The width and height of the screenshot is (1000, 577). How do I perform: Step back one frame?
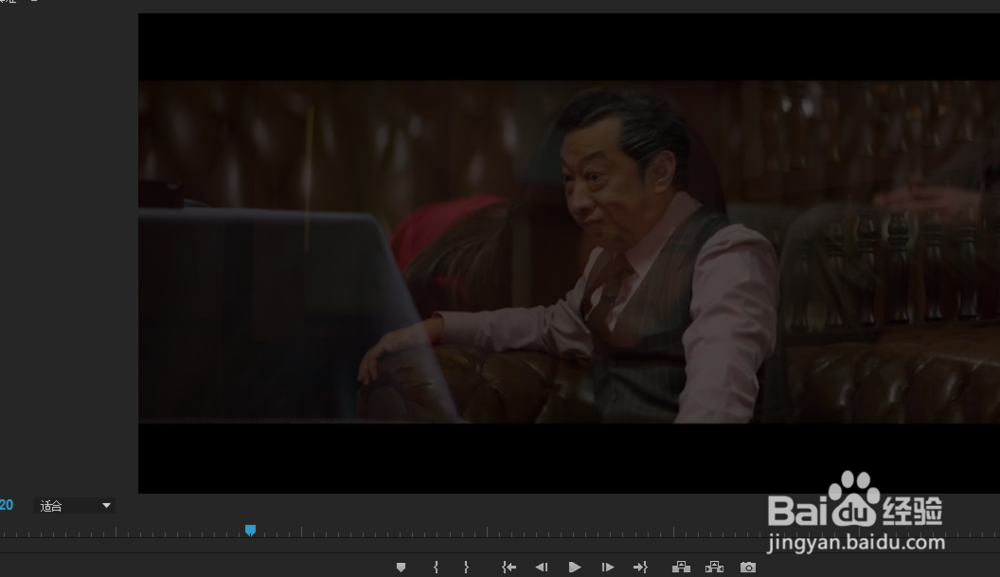pos(541,567)
